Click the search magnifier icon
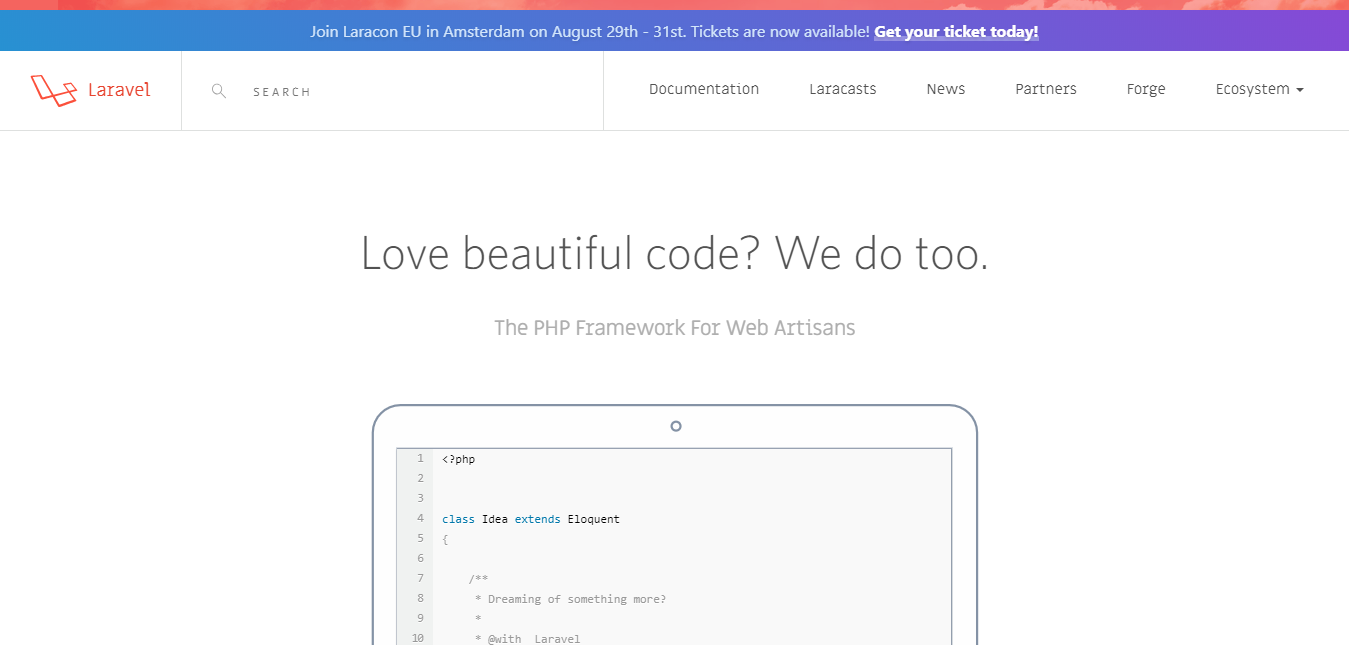 pyautogui.click(x=219, y=91)
